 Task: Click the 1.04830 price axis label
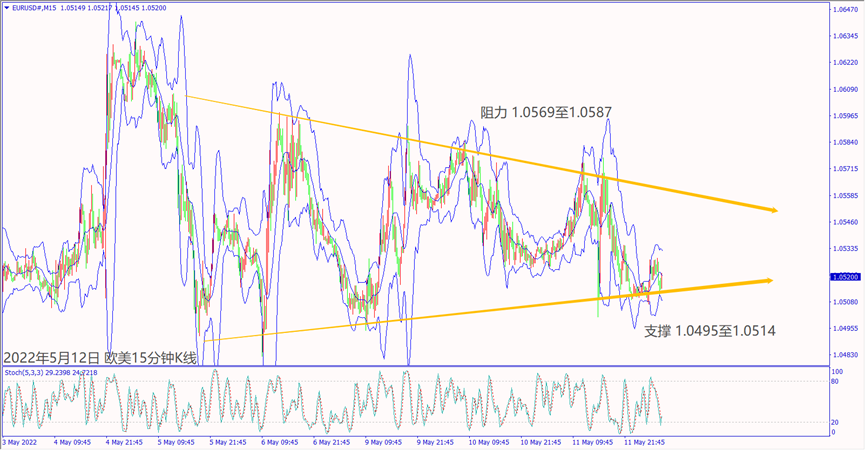coord(845,355)
